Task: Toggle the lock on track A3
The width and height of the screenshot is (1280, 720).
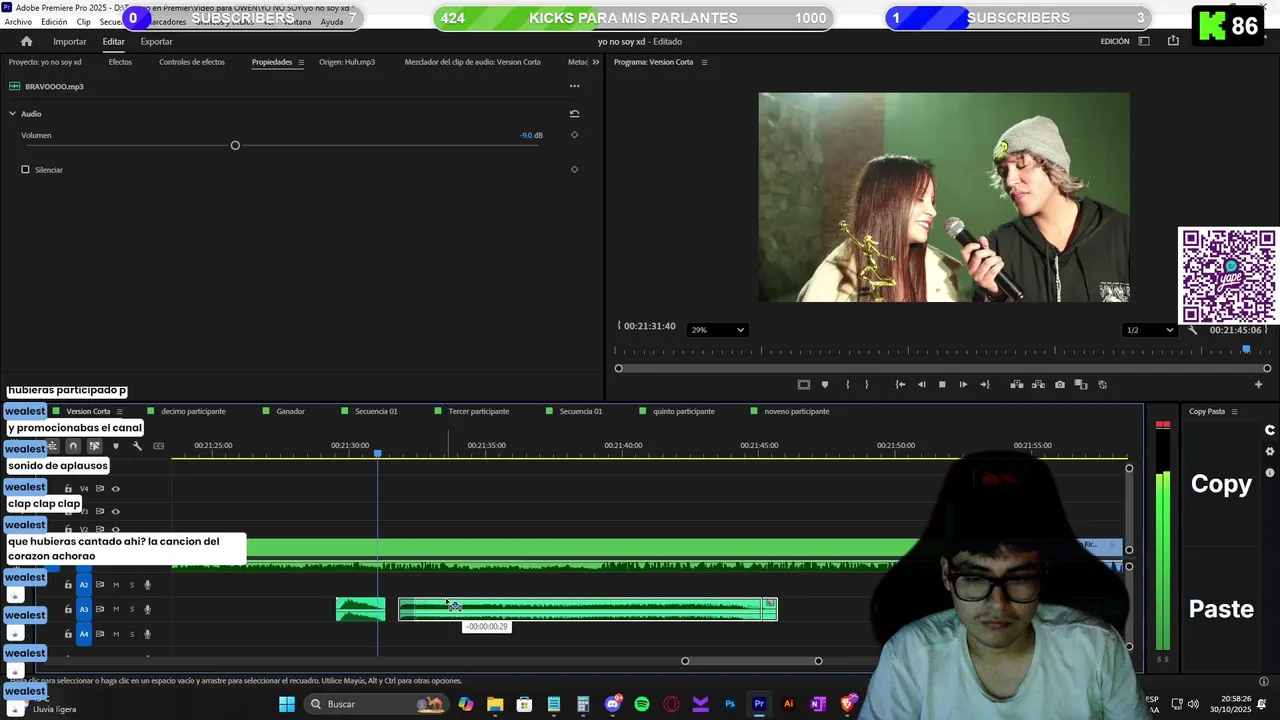Action: [68, 609]
